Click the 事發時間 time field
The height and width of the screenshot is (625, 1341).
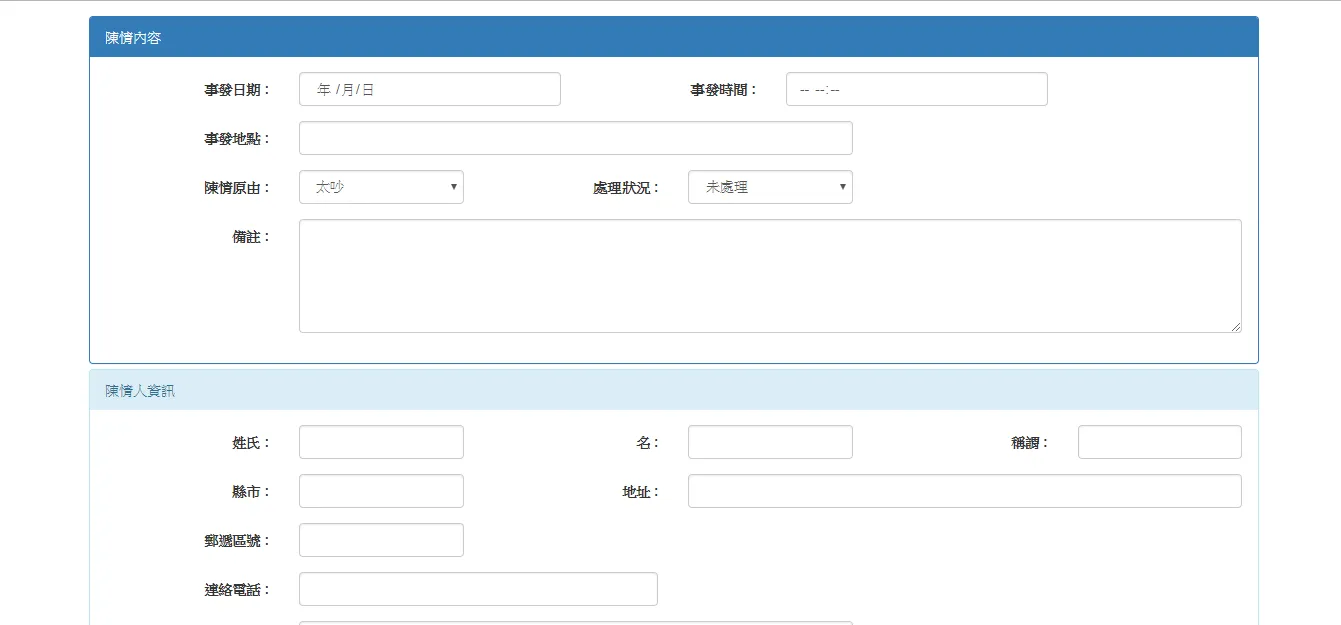point(916,88)
